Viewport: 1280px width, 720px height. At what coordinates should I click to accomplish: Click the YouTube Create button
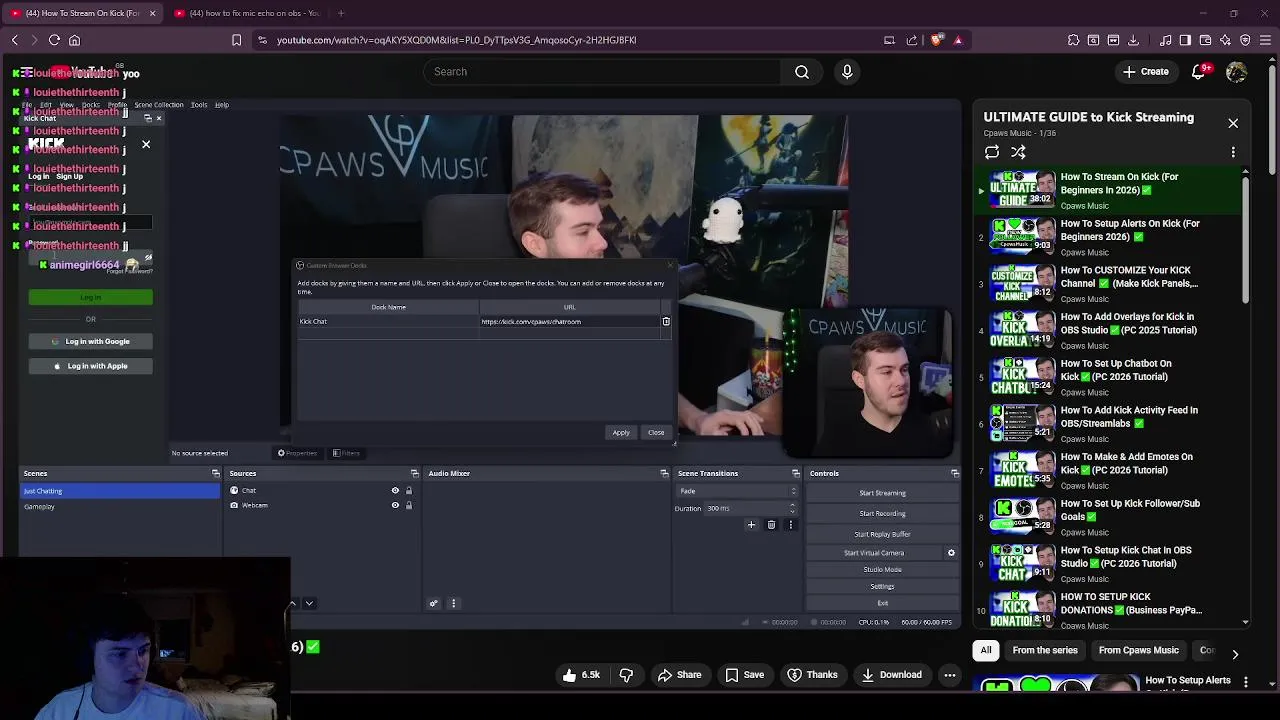pos(1145,72)
